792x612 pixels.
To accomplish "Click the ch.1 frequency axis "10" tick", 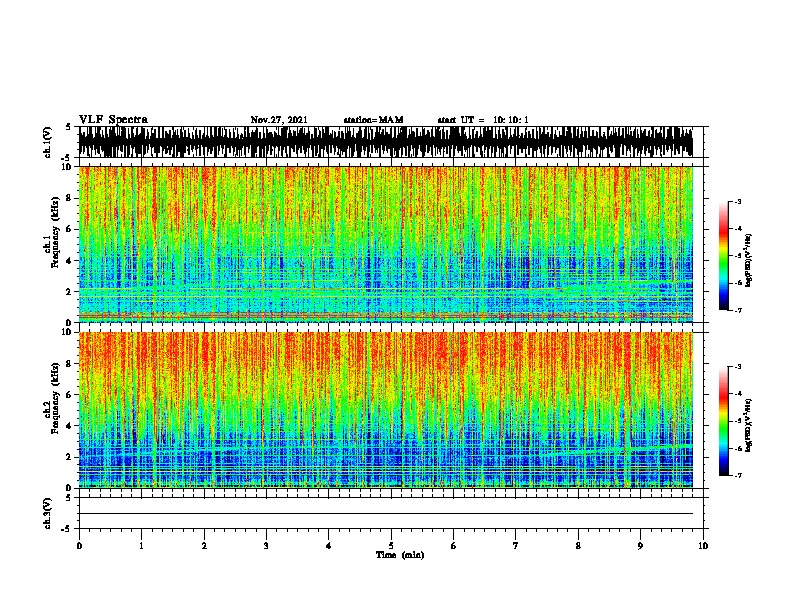I will (x=67, y=167).
